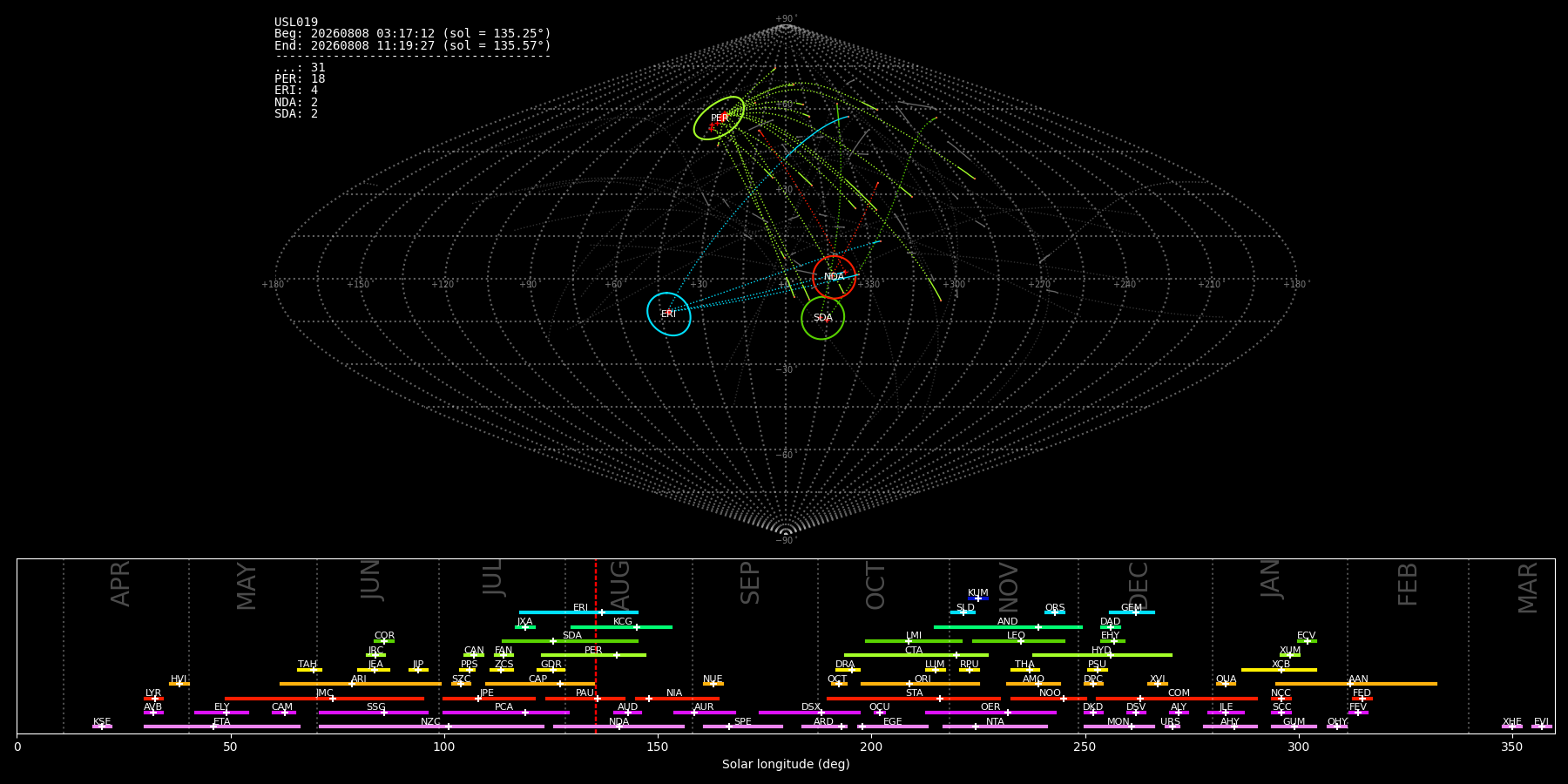Click the +90 latitude label on sky map
The height and width of the screenshot is (784, 1568).
pyautogui.click(x=786, y=19)
